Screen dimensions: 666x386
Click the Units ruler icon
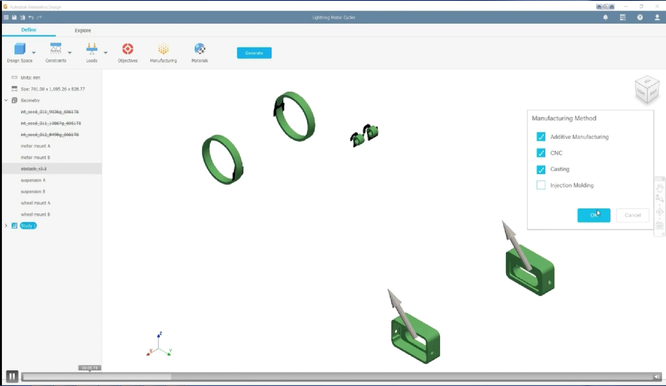click(x=14, y=77)
